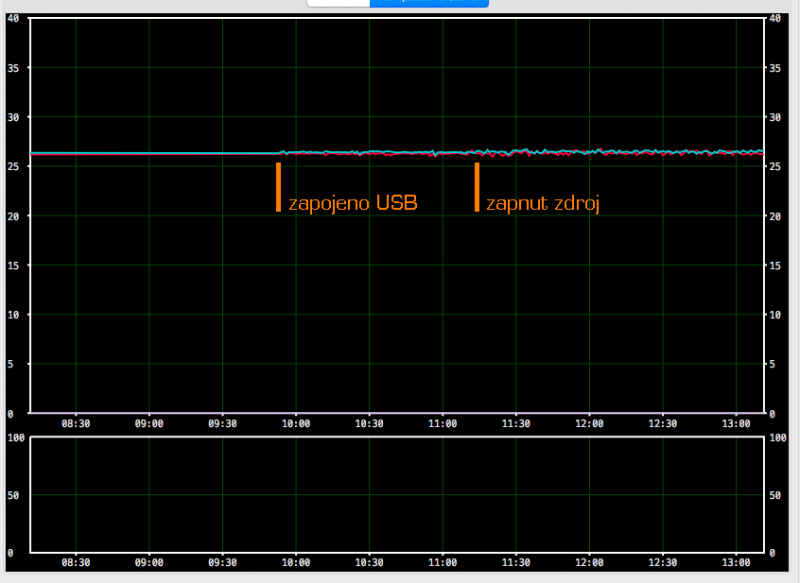Click the orange marker beside "zapojeno USB"

coord(278,187)
